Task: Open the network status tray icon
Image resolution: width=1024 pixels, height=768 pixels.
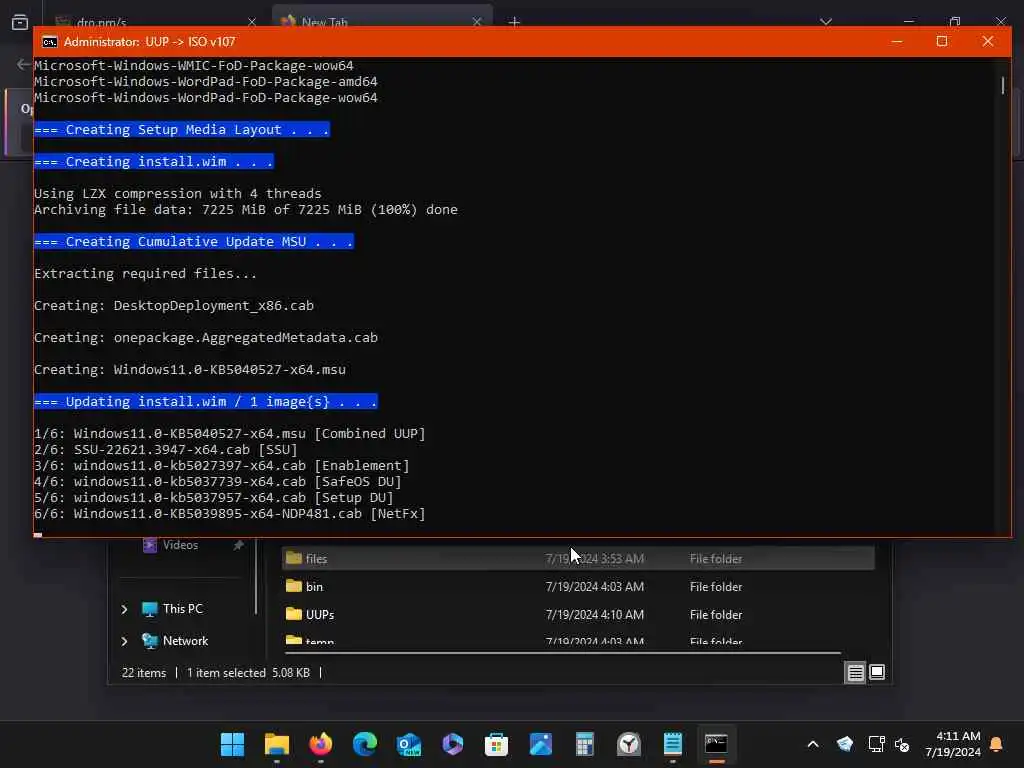Action: (876, 744)
